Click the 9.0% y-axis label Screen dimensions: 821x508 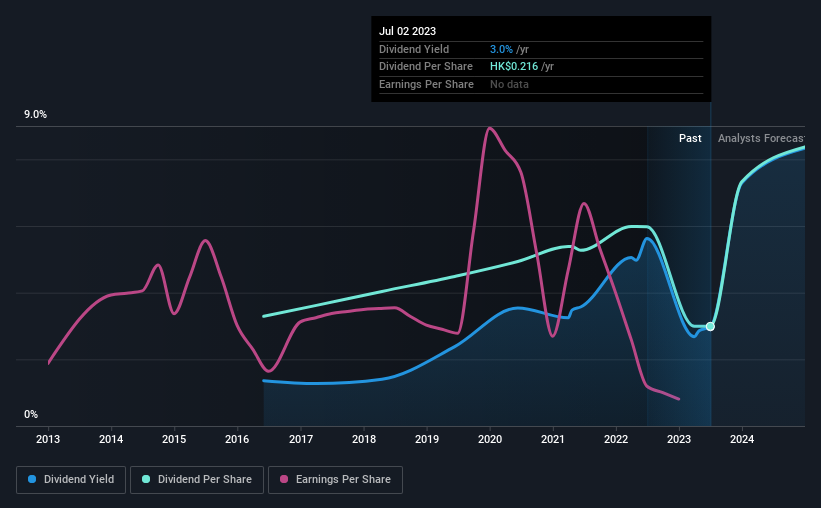tap(35, 115)
